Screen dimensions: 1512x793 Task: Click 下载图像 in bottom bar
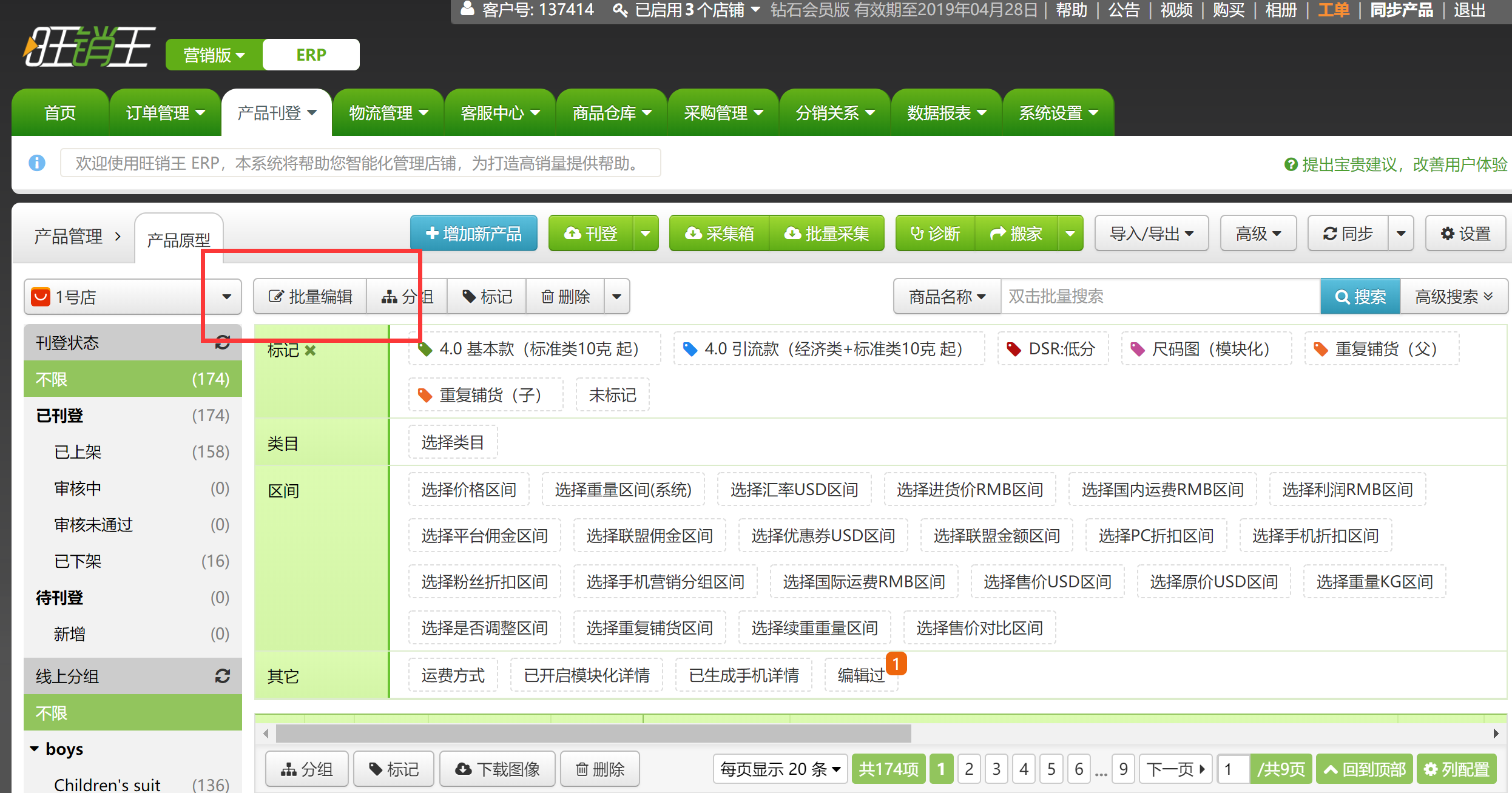pyautogui.click(x=498, y=769)
